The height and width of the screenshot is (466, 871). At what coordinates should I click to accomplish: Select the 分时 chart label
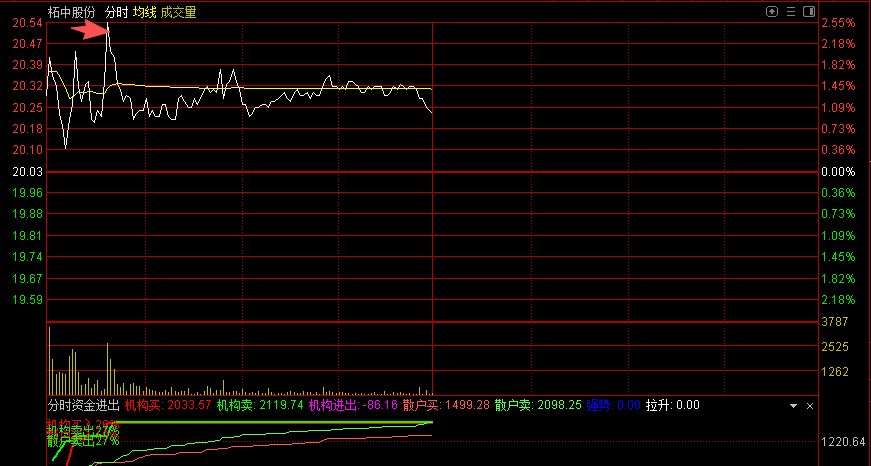point(116,12)
